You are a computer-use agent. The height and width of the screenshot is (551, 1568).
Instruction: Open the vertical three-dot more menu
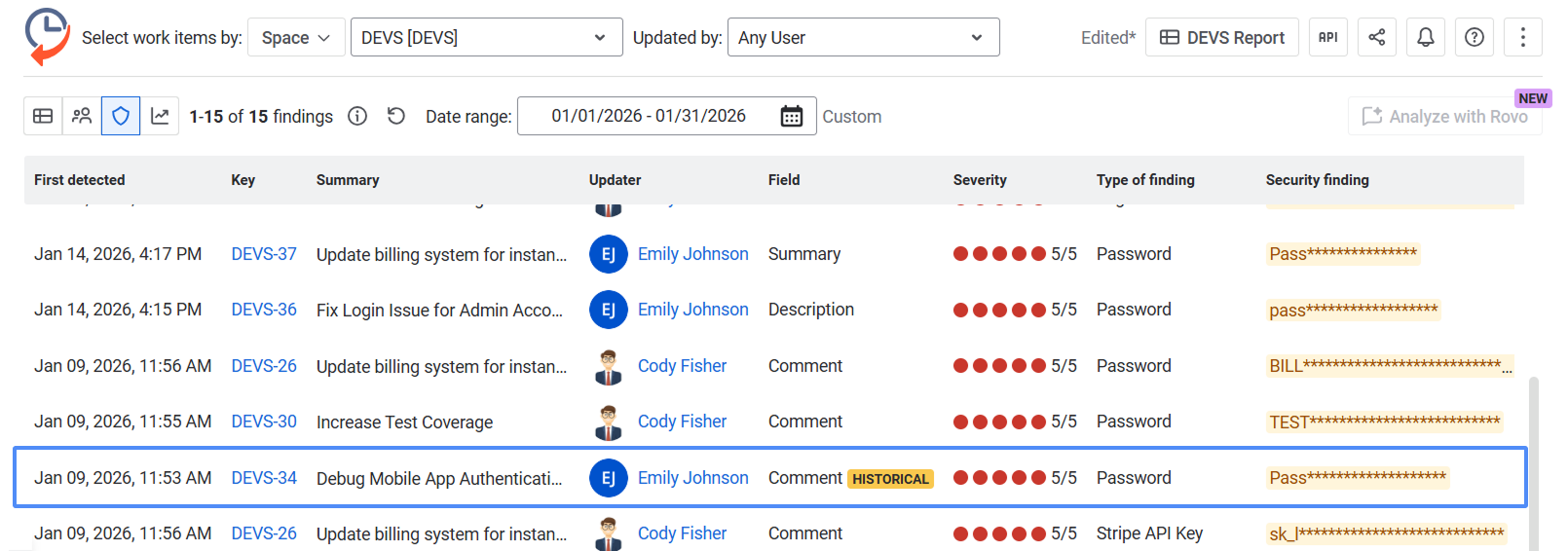(1523, 37)
